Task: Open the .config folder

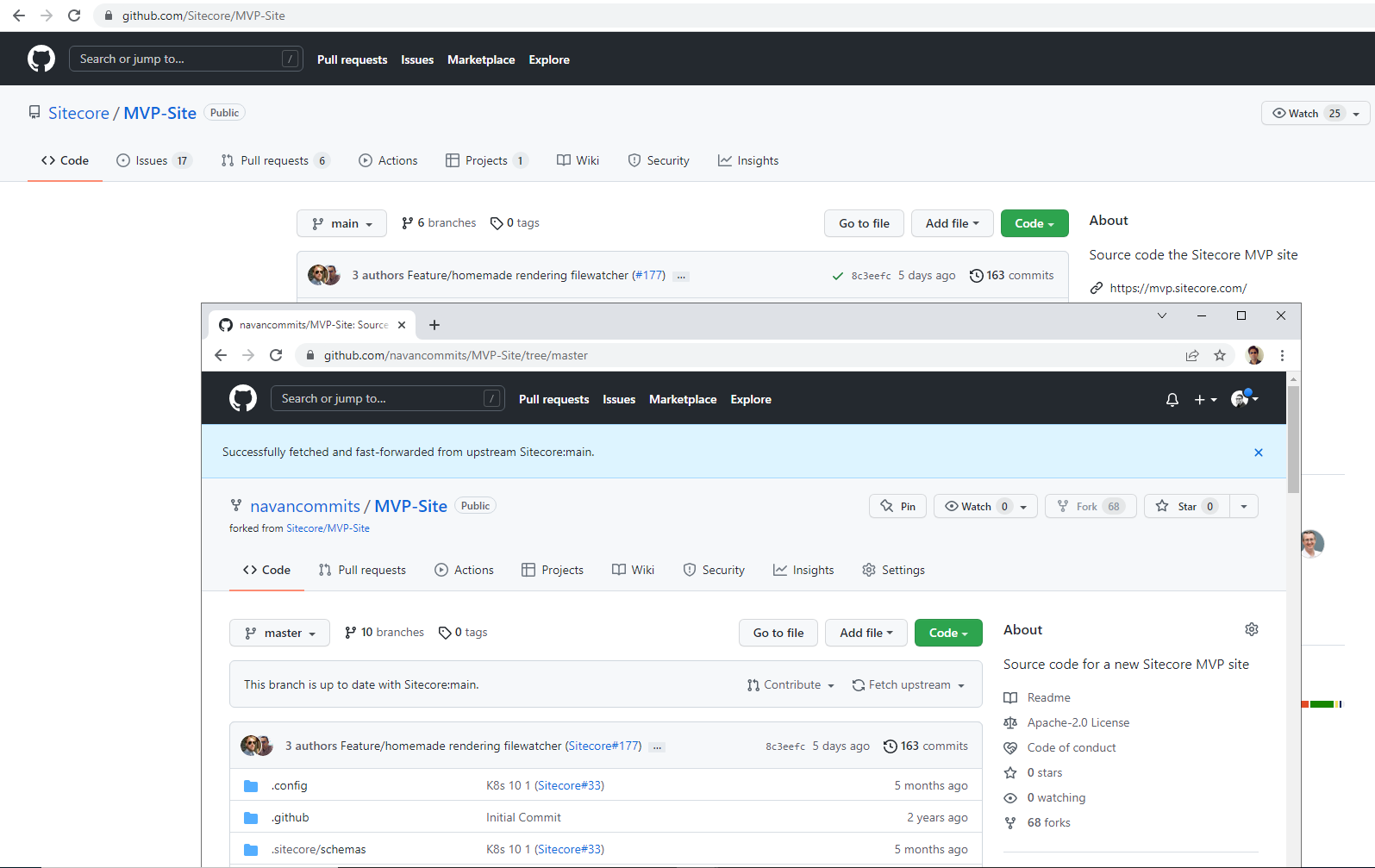Action: pos(290,785)
